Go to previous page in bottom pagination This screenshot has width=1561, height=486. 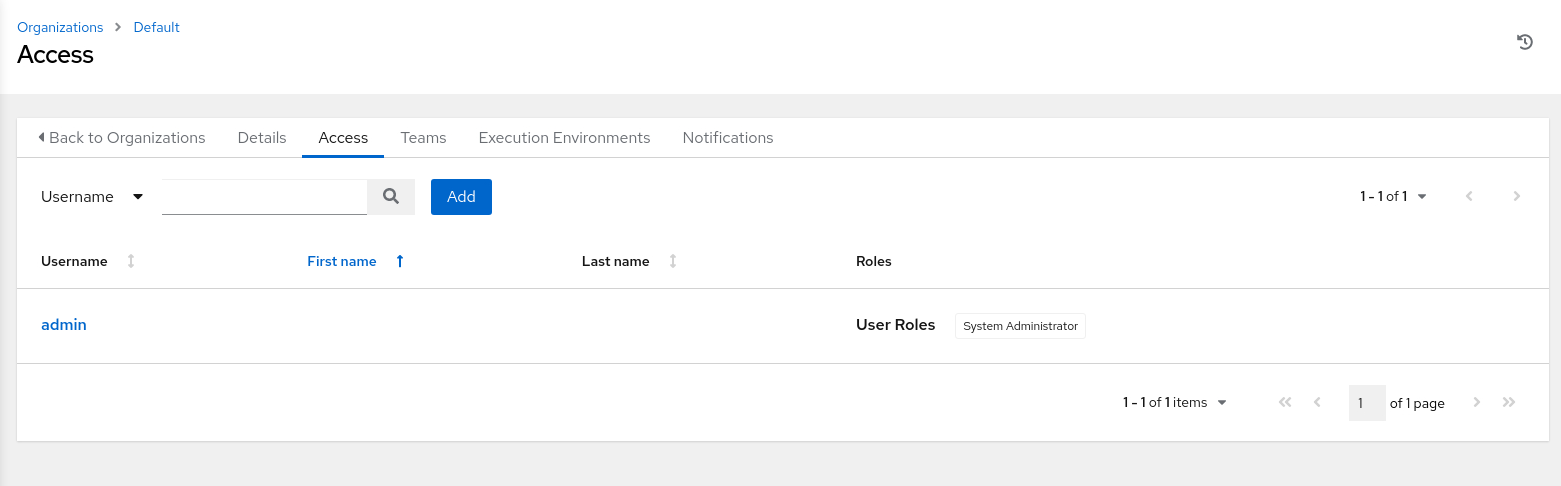click(x=1317, y=402)
